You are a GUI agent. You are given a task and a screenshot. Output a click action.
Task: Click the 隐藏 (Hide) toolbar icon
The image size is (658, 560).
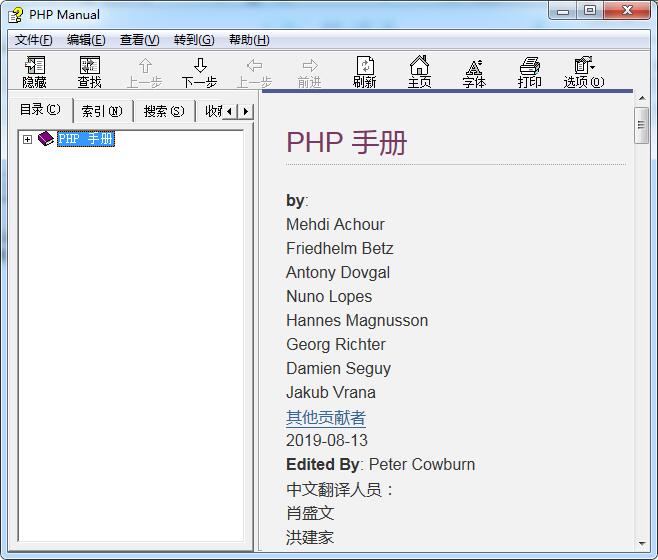(34, 72)
